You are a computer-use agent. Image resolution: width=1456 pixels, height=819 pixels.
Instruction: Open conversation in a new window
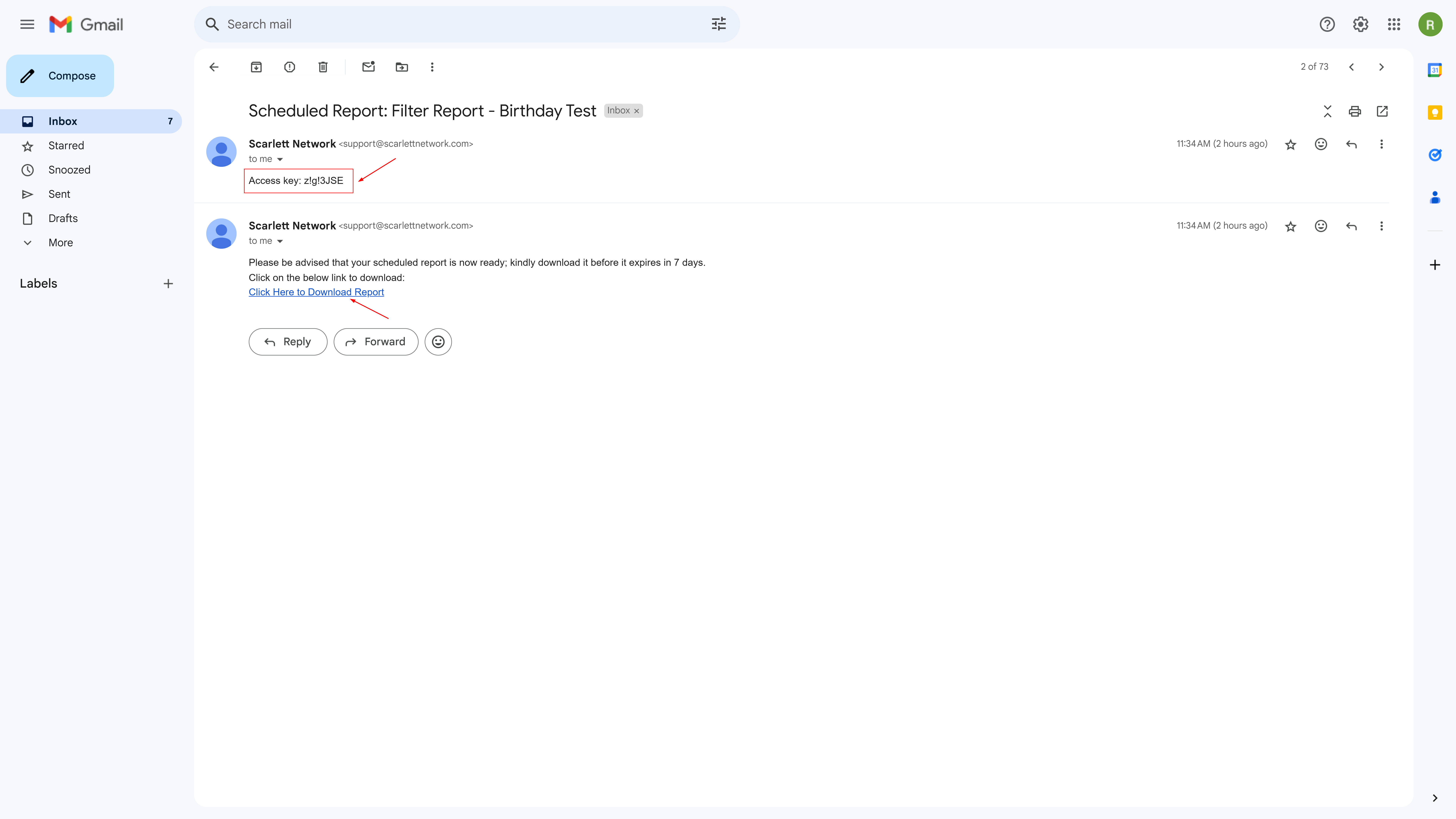(x=1382, y=111)
